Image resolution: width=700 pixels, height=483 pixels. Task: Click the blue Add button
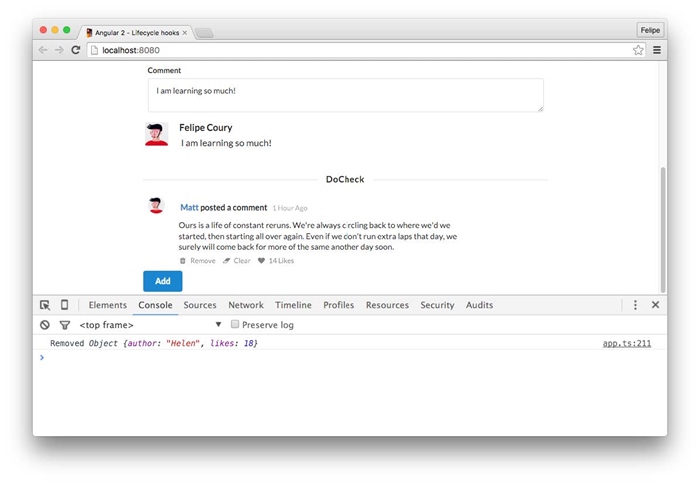pyautogui.click(x=162, y=281)
